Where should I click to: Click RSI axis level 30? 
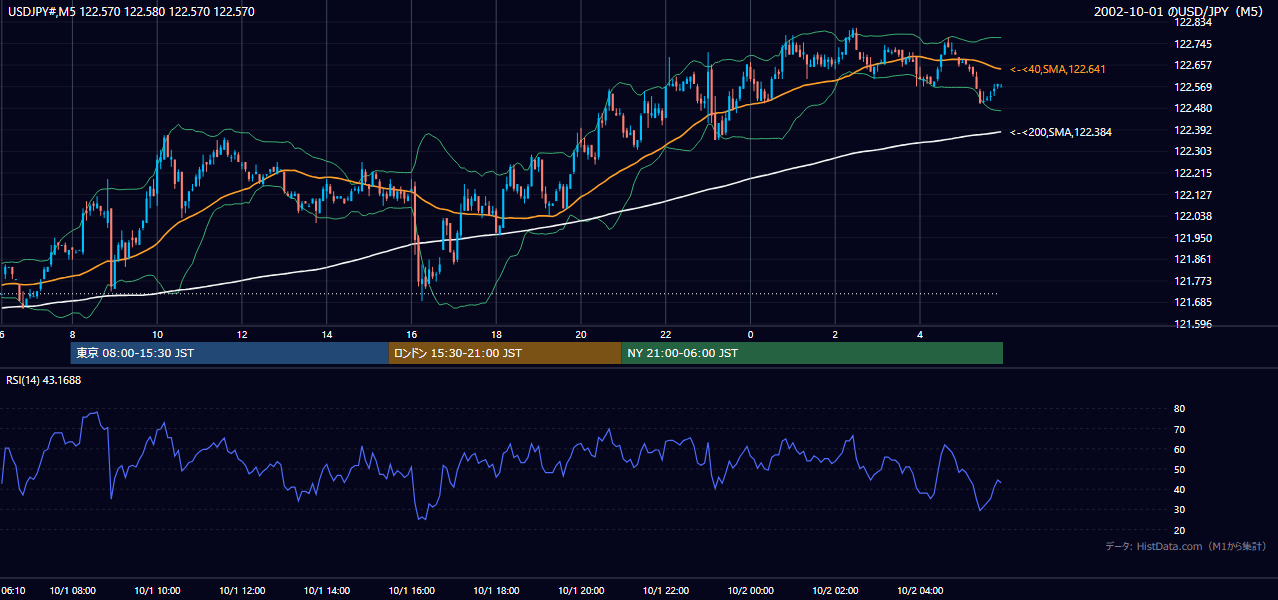pos(1180,509)
